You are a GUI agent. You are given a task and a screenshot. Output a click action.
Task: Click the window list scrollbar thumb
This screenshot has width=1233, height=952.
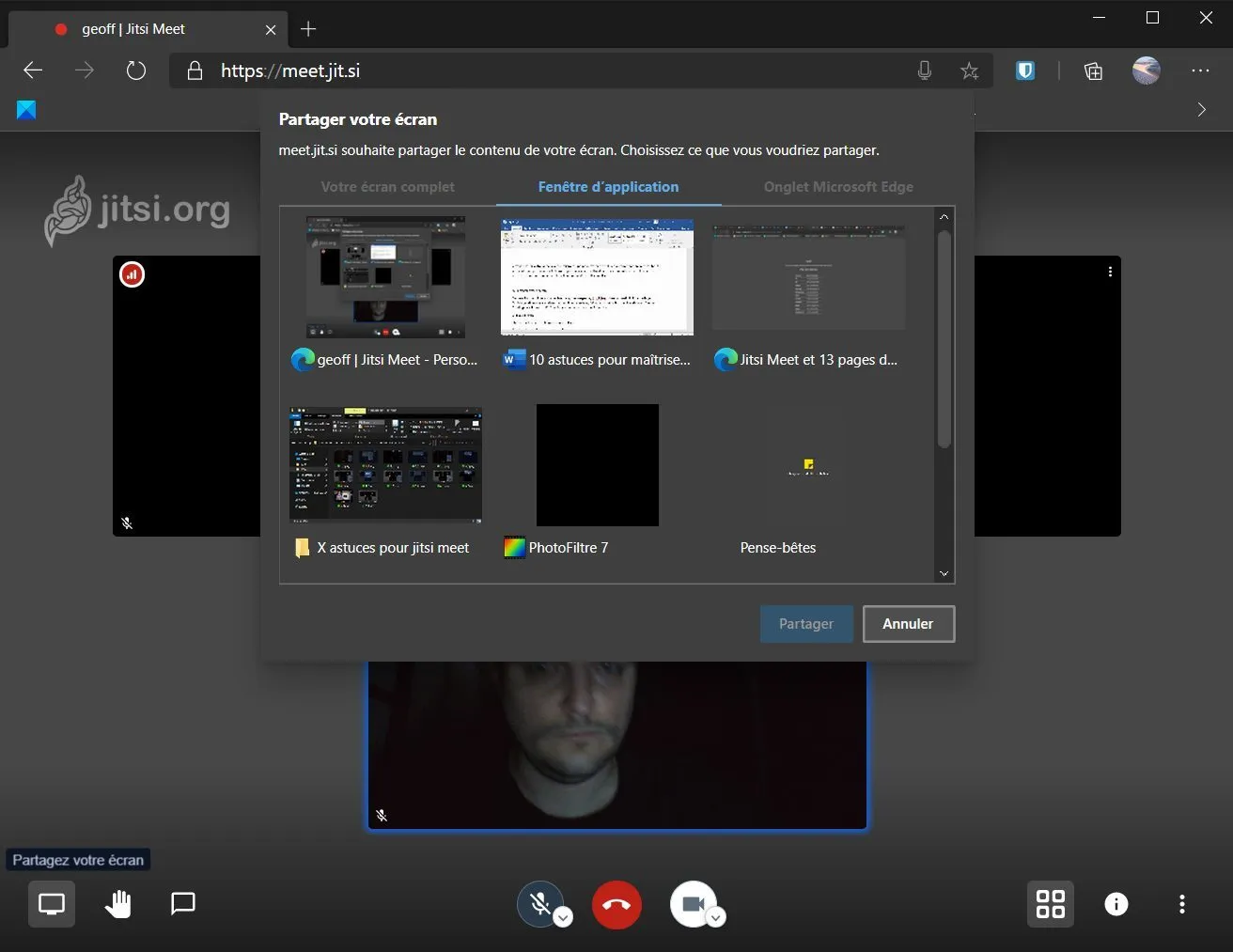(944, 338)
